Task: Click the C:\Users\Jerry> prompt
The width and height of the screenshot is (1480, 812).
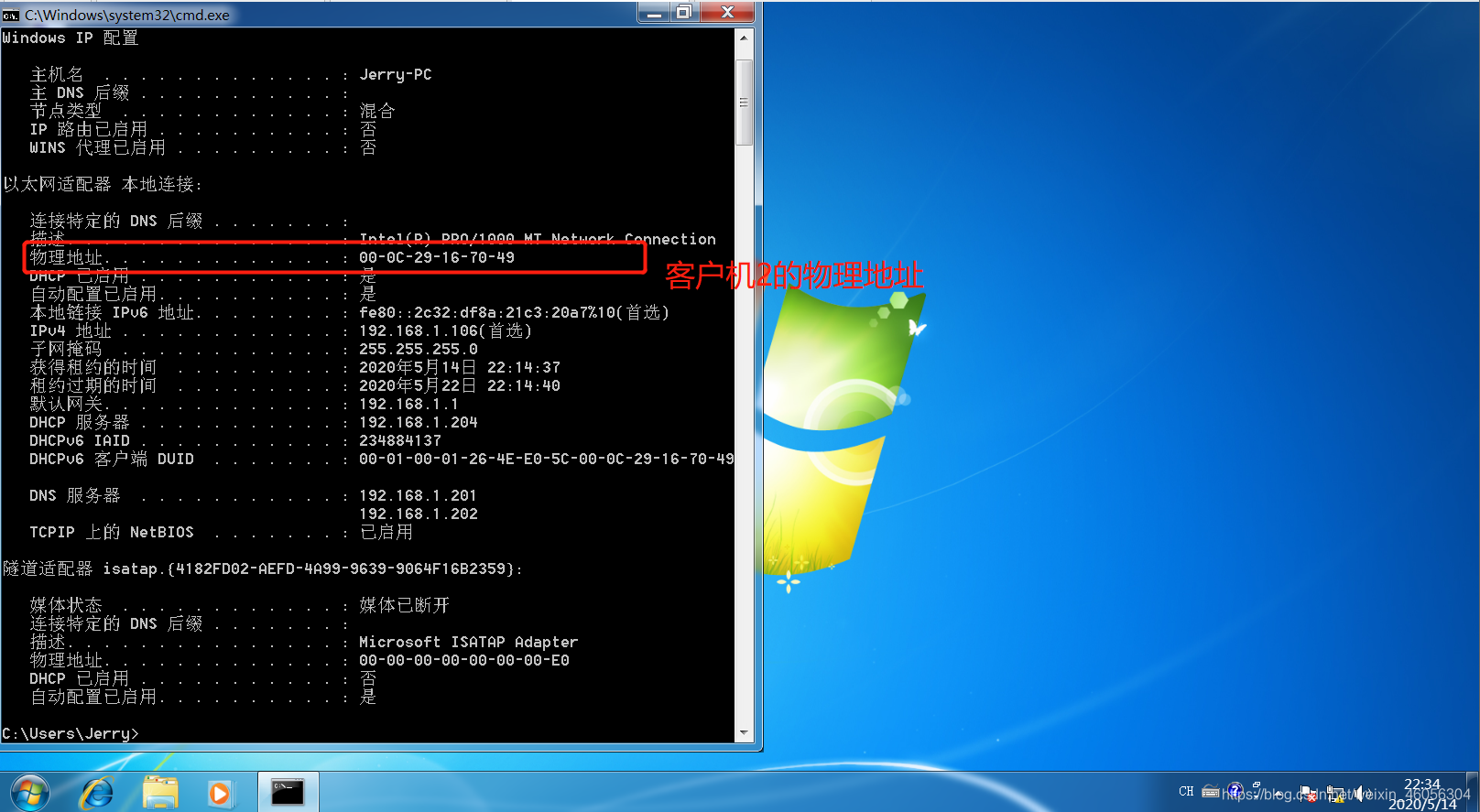Action: 71,733
